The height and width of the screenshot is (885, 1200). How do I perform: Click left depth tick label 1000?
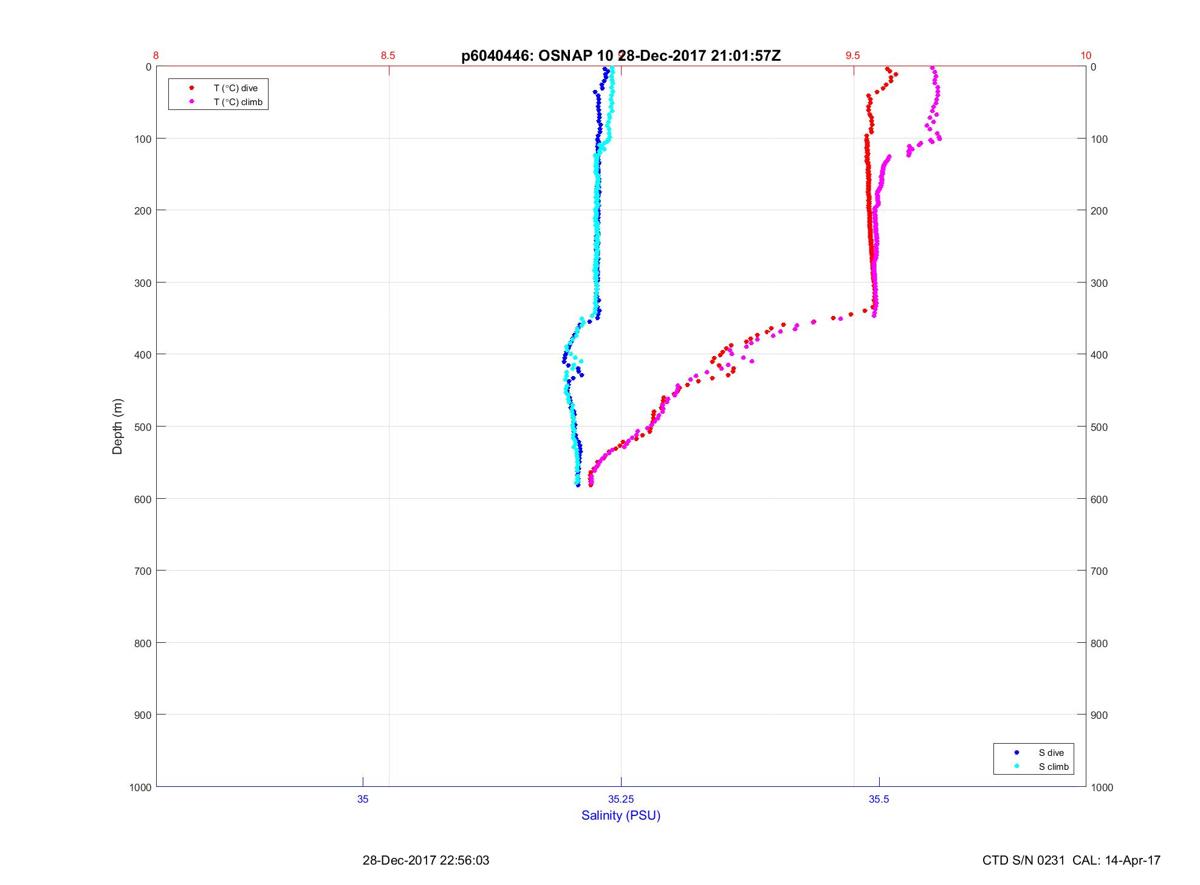click(139, 787)
